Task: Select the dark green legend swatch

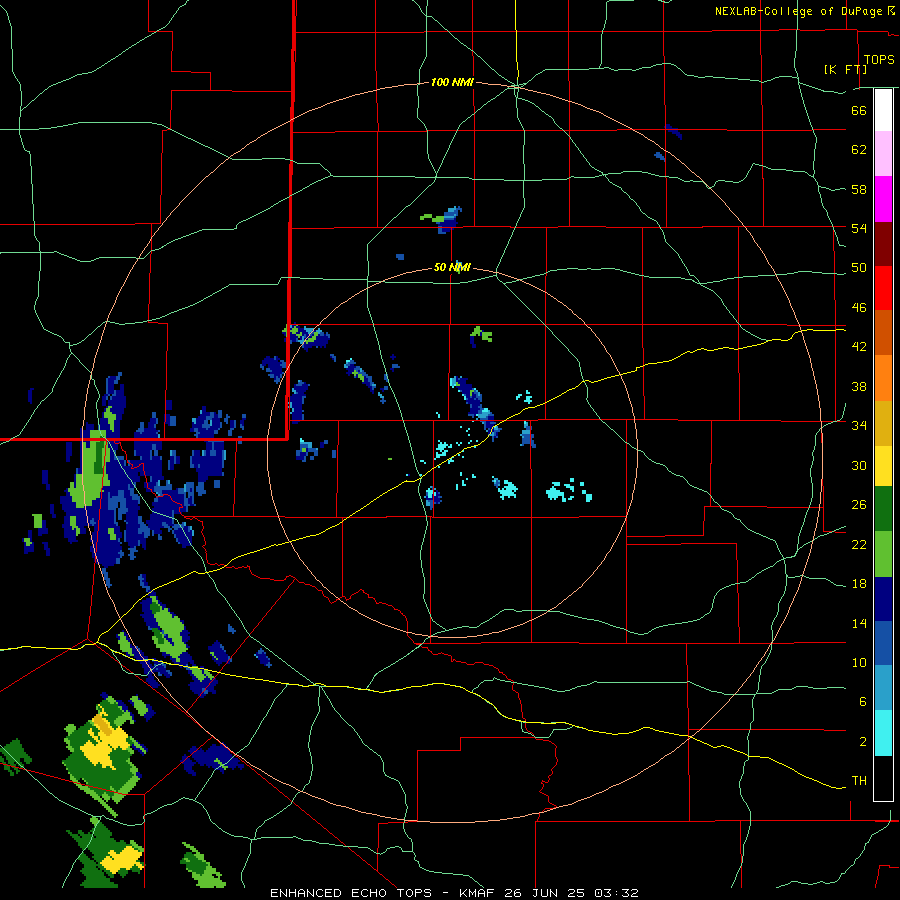Action: (x=883, y=509)
